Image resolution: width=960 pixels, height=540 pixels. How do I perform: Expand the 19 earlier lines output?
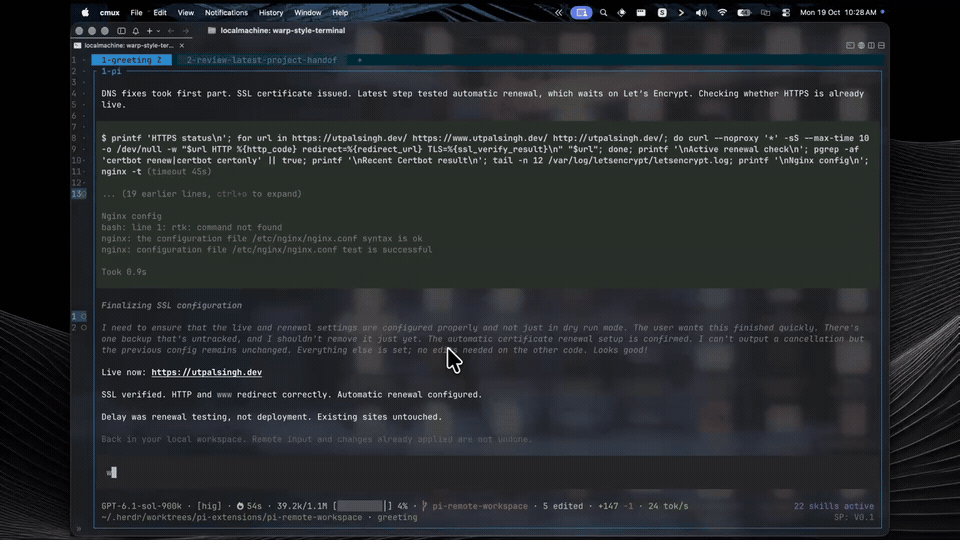coord(201,194)
